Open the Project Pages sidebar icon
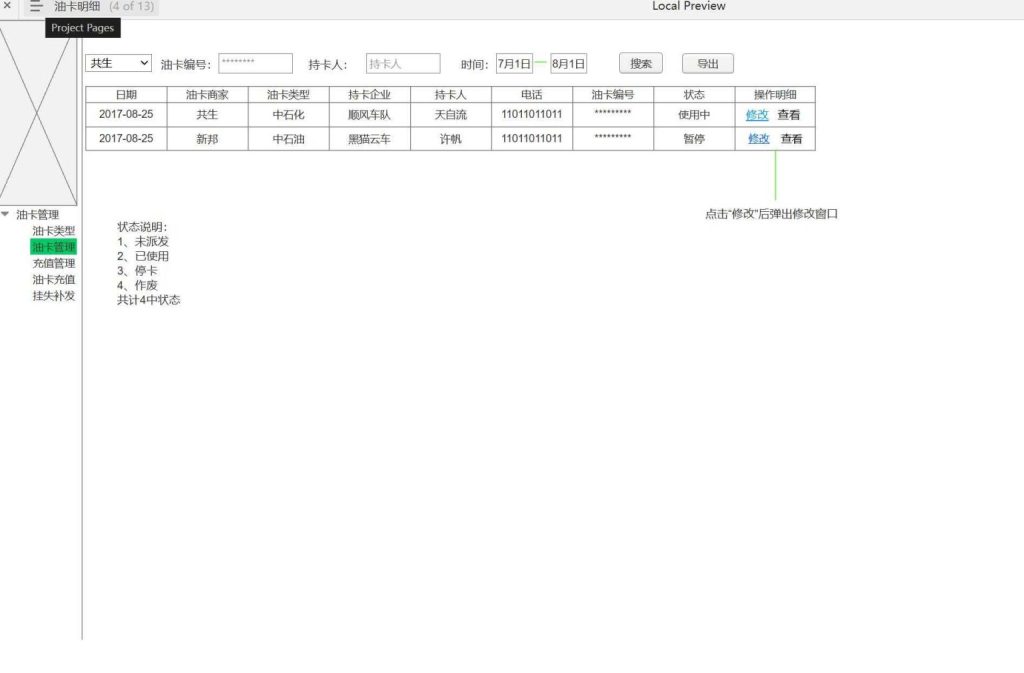The width and height of the screenshot is (1024, 673). click(x=36, y=7)
